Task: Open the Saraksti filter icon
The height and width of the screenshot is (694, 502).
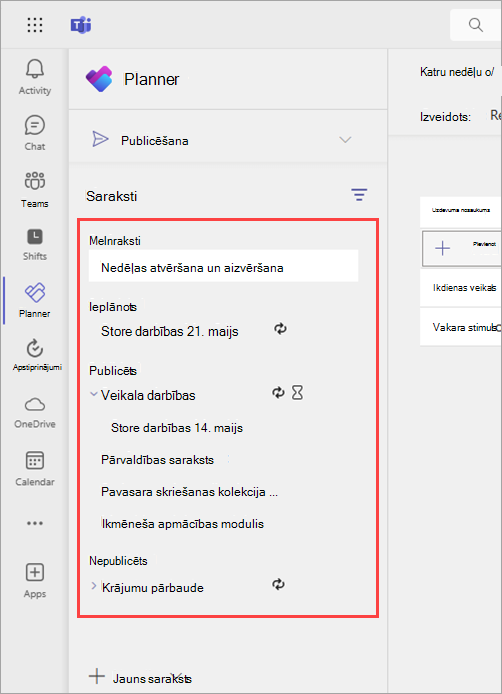Action: pos(359,195)
